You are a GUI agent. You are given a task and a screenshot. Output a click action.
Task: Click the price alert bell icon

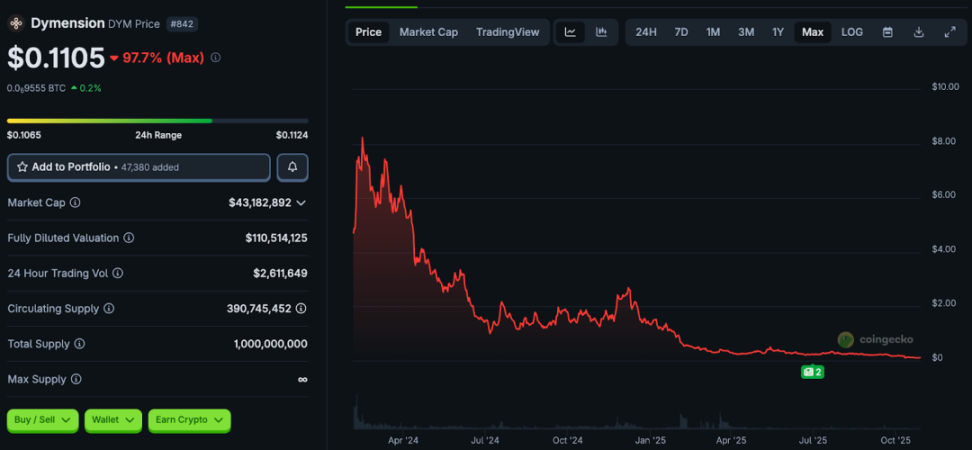(x=292, y=167)
